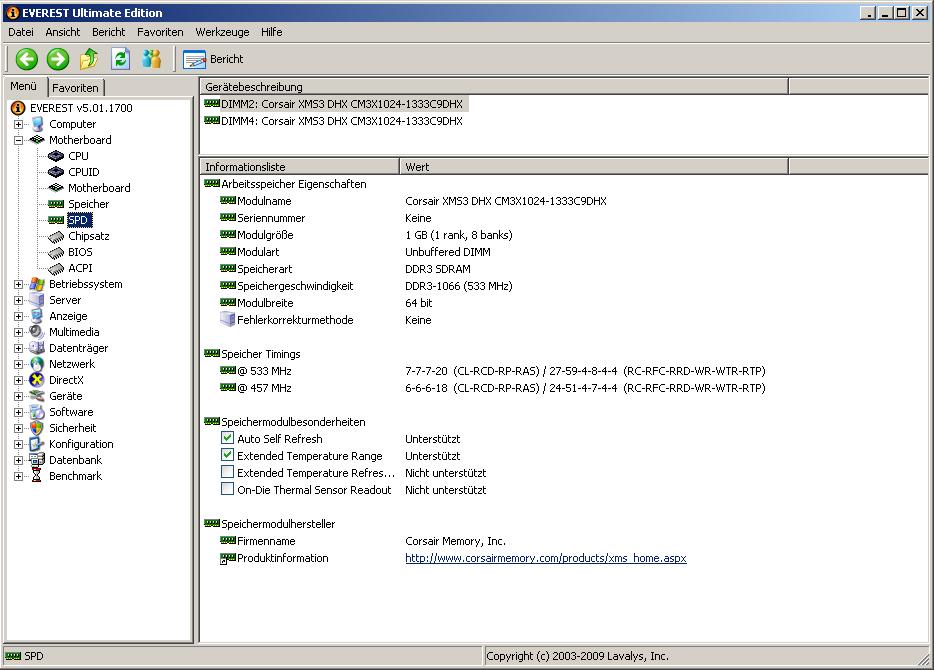Select the @ 533 MHz timings row
The width and height of the screenshot is (934, 670).
coord(493,371)
